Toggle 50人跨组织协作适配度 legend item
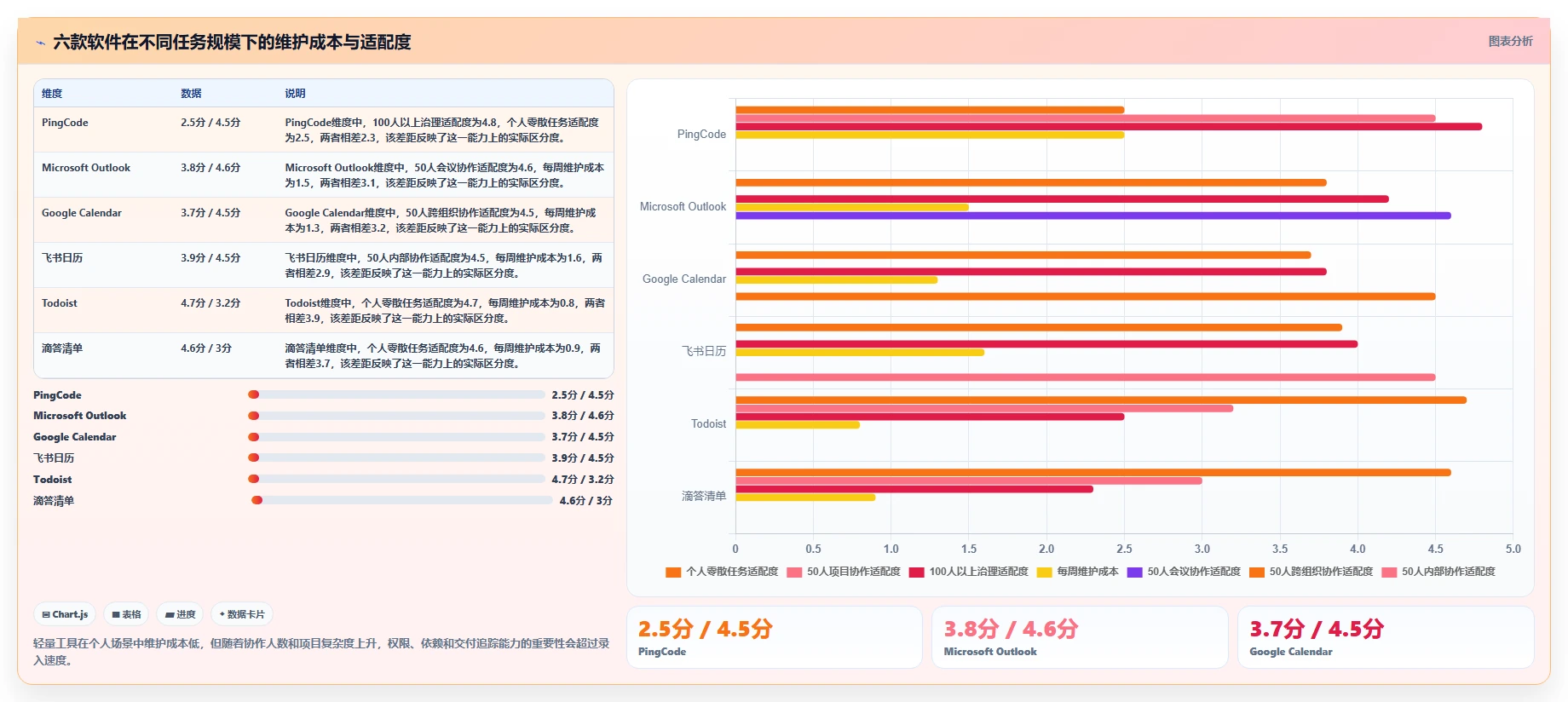The height and width of the screenshot is (702, 1568). (1311, 572)
